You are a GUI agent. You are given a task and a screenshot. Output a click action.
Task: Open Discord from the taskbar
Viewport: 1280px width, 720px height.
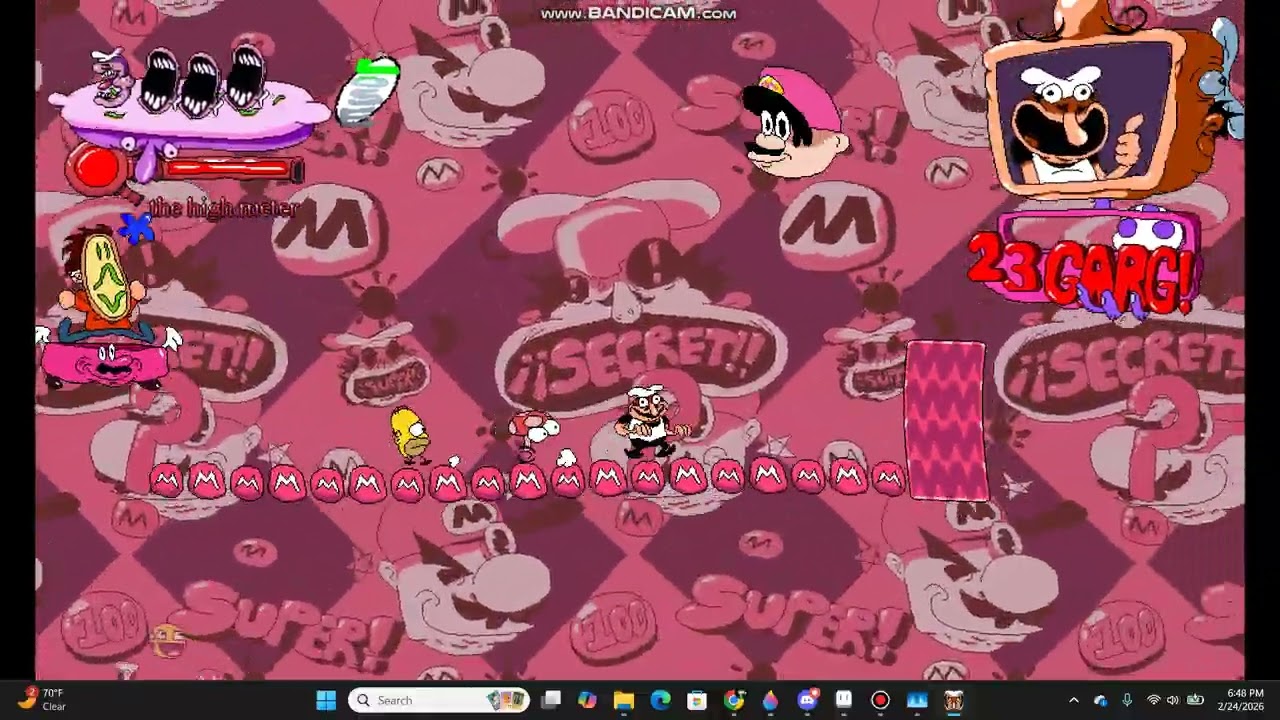[807, 700]
